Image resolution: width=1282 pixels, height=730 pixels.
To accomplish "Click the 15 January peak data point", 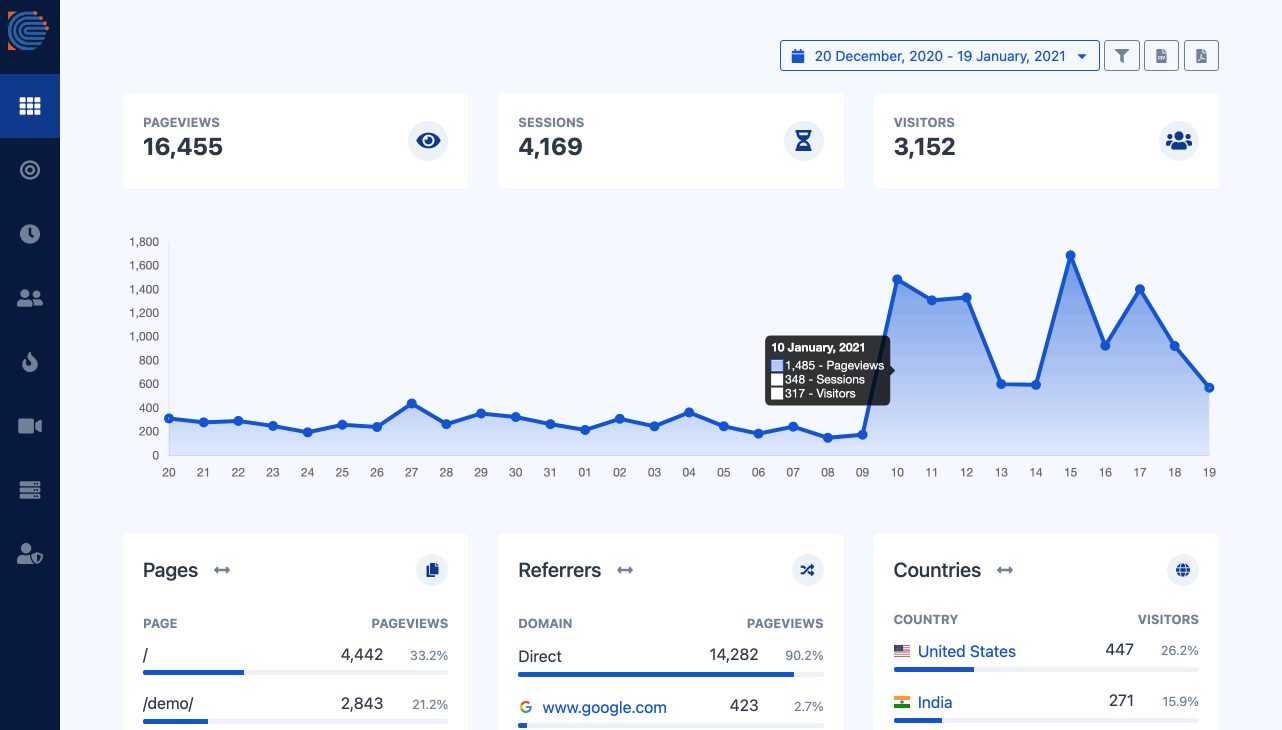I will tap(1070, 256).
